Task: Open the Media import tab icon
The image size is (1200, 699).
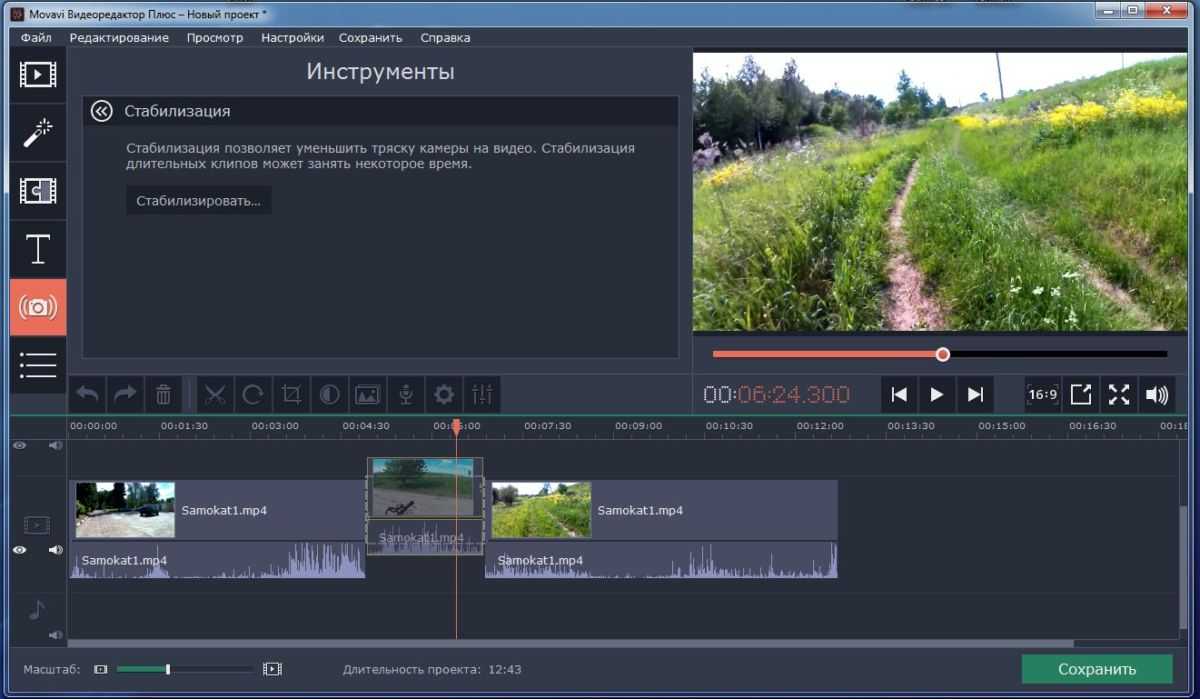Action: 38,75
